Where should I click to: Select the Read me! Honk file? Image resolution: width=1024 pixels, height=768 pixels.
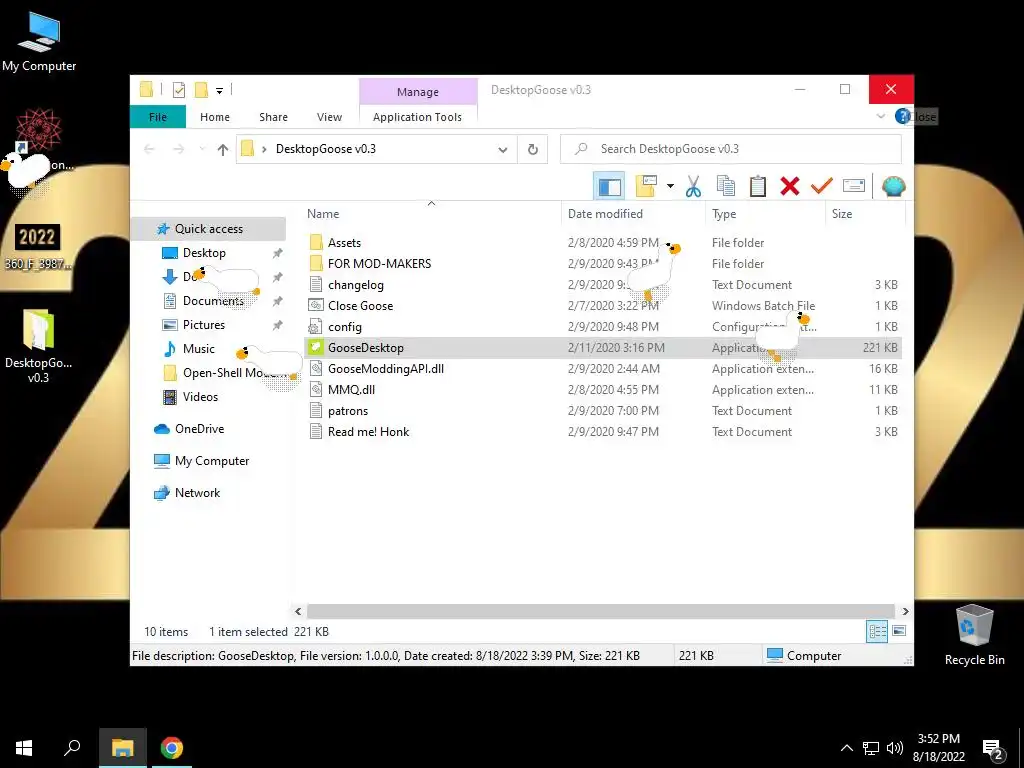click(368, 432)
